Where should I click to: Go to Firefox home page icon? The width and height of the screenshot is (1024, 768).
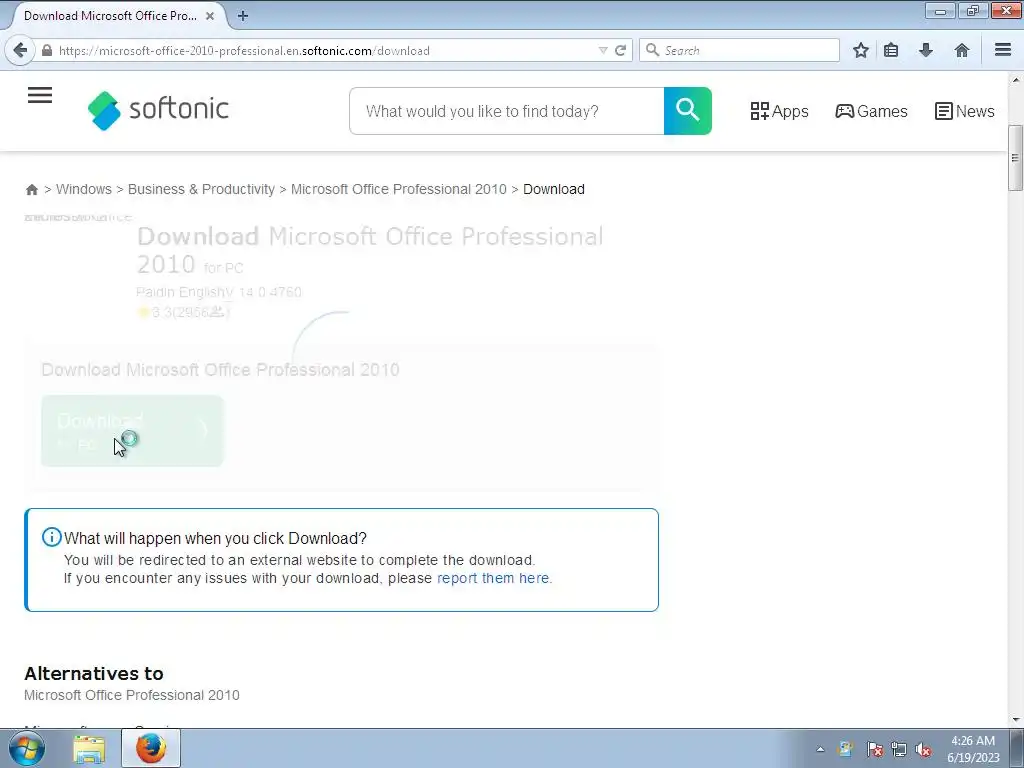click(x=961, y=50)
